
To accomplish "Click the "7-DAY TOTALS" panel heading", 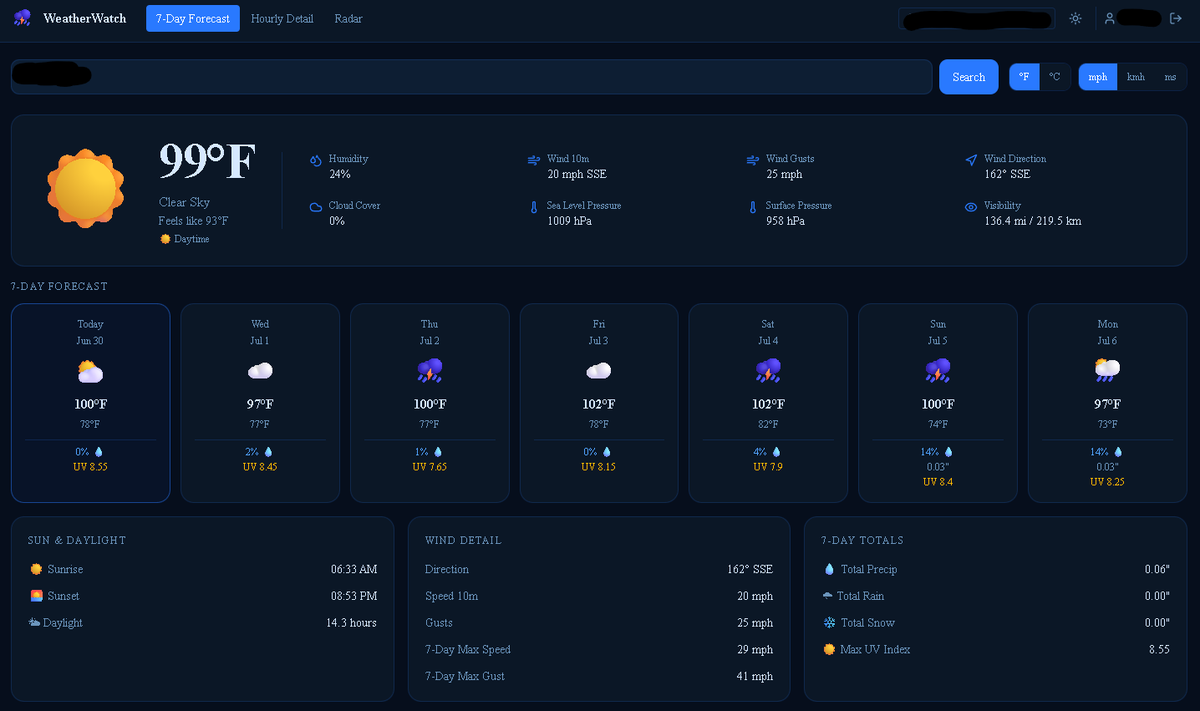I will click(862, 540).
